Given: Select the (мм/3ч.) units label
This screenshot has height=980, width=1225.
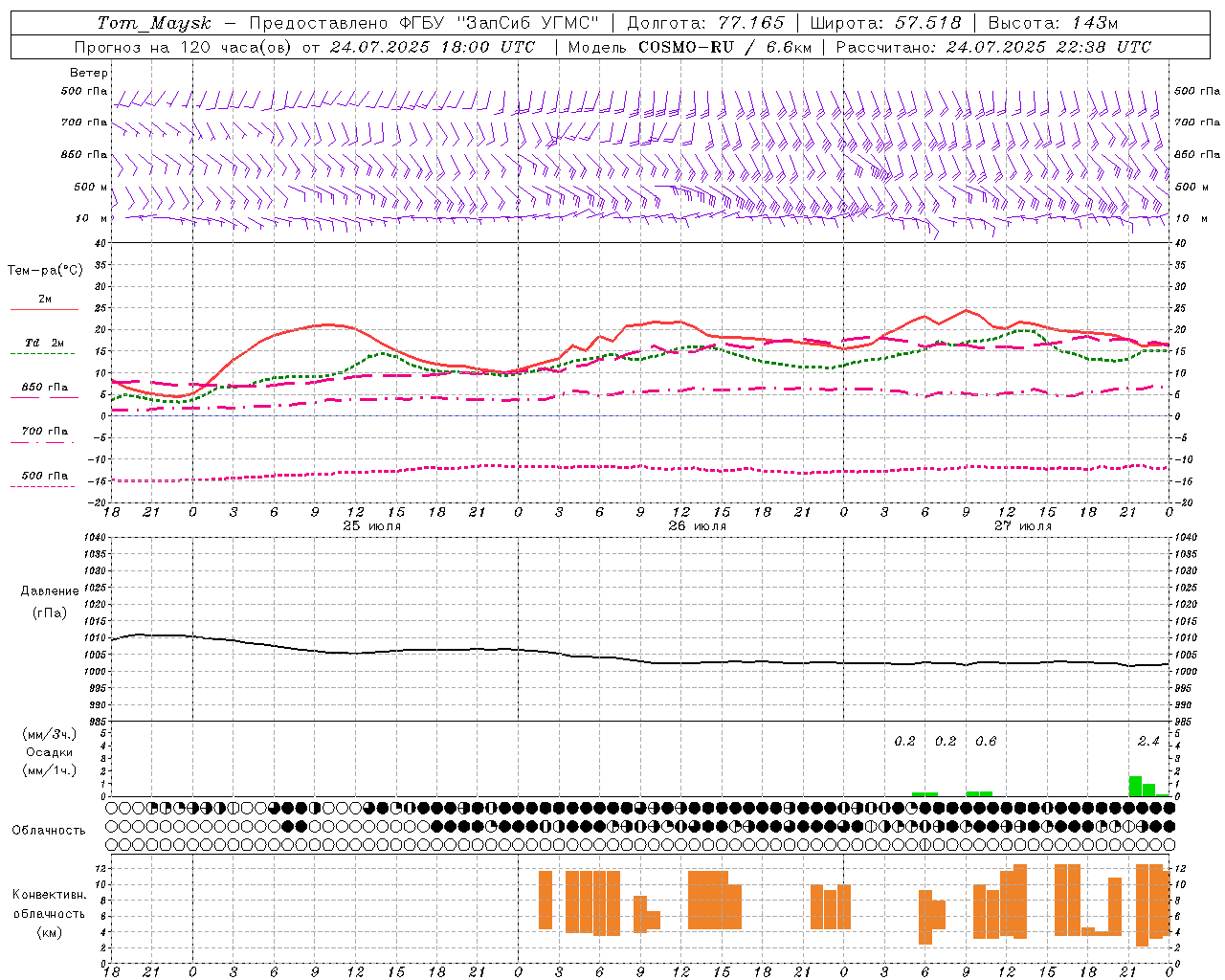Looking at the screenshot, I should [50, 734].
